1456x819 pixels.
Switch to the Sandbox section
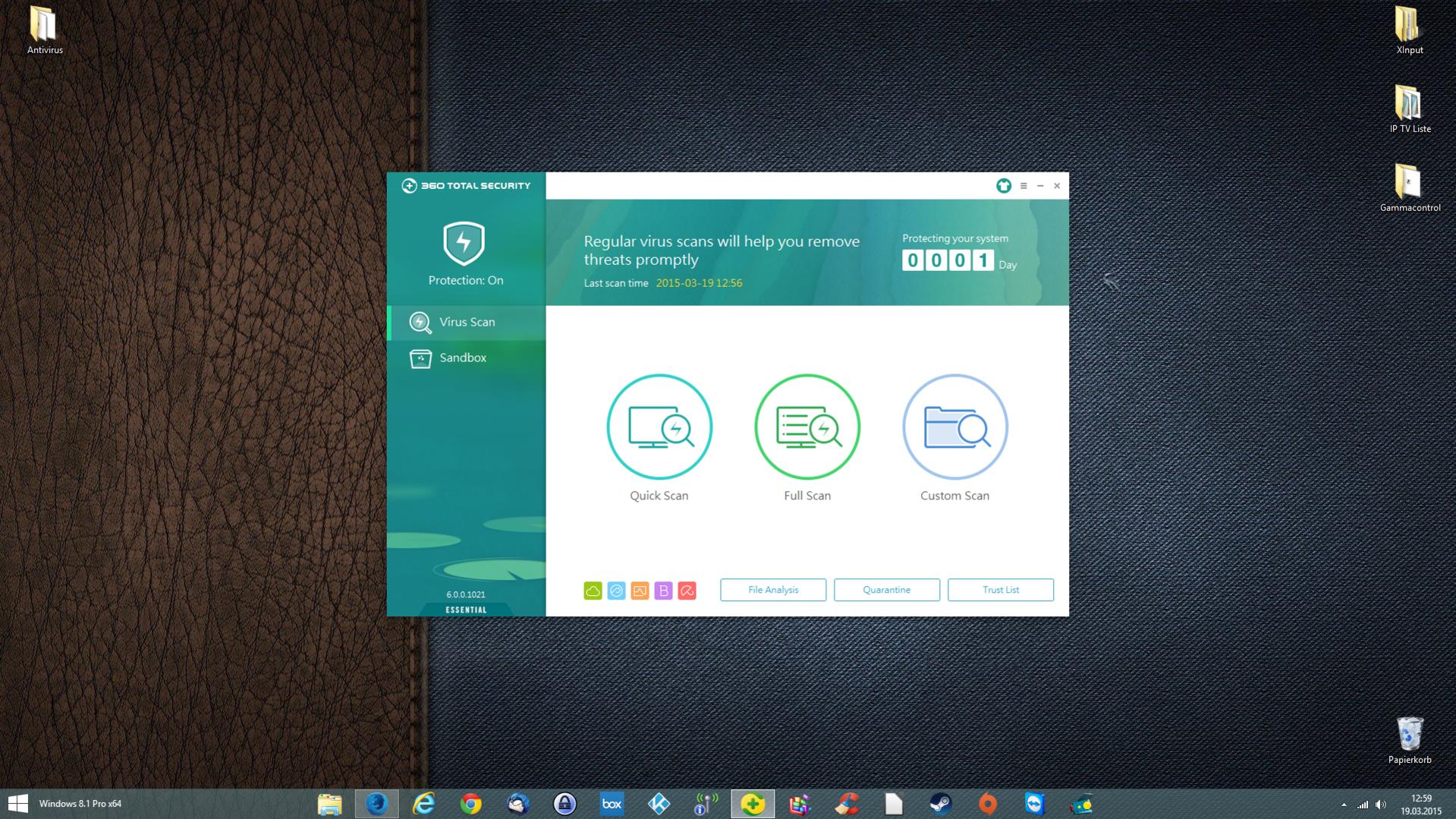click(466, 358)
